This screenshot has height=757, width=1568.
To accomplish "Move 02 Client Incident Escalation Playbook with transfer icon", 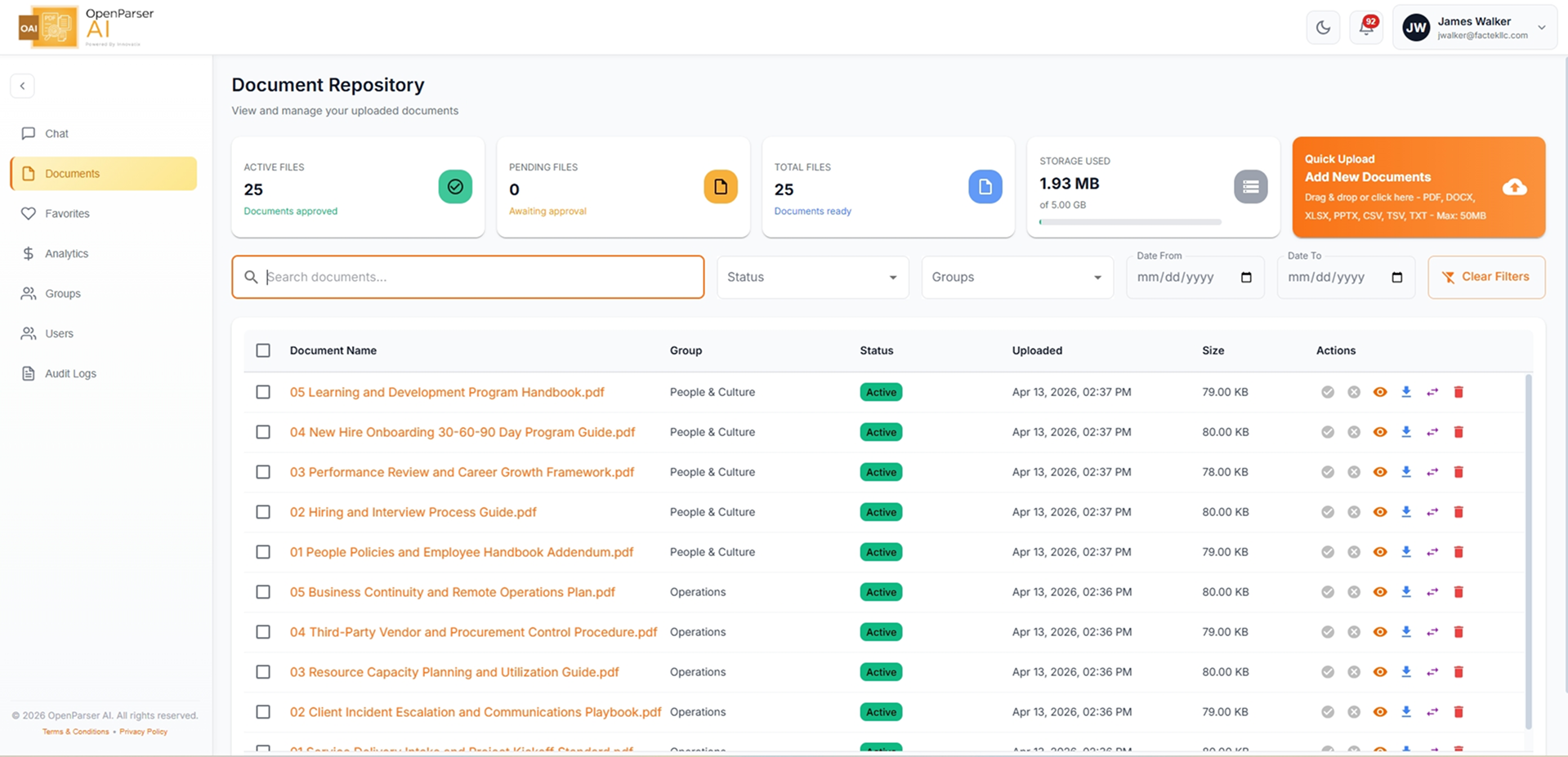I will point(1432,712).
